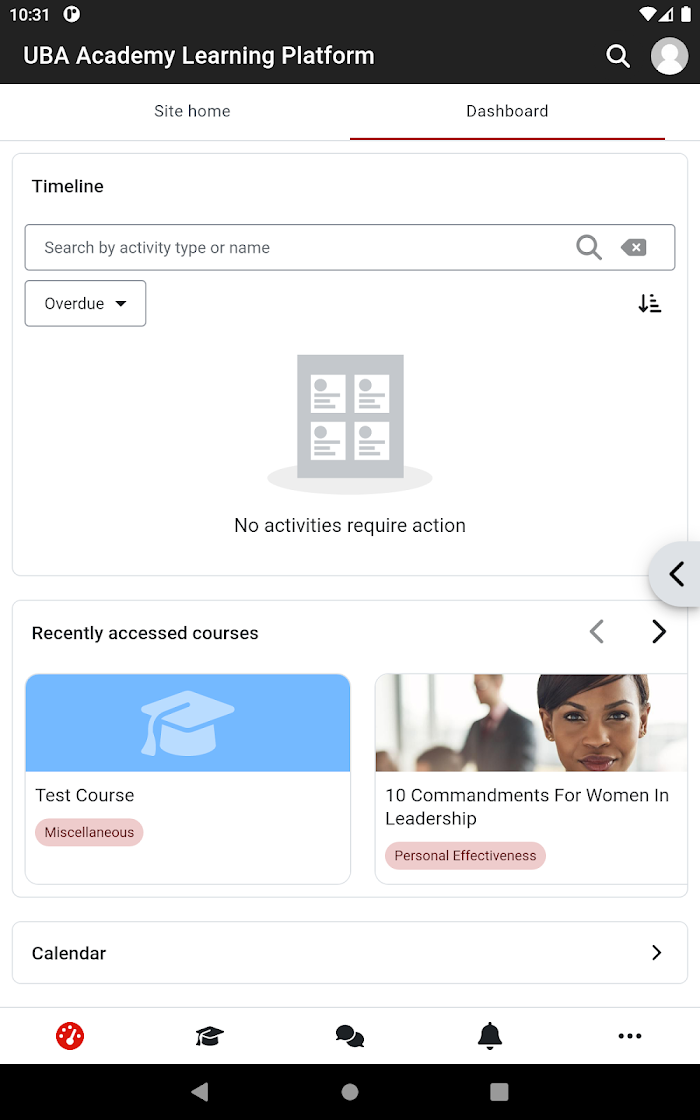This screenshot has height=1120, width=700.
Task: Change timeline sort order icon
Action: tap(650, 304)
